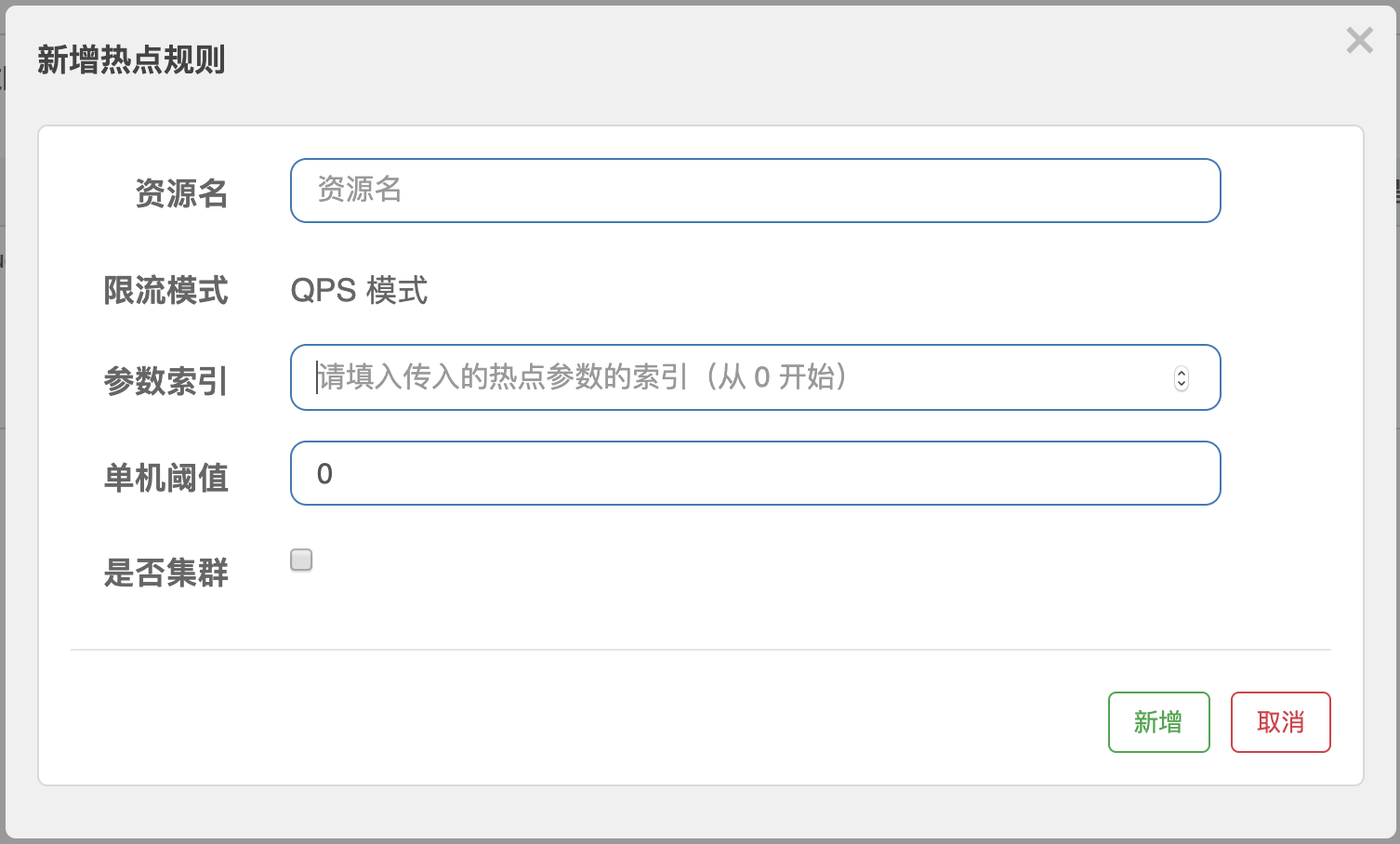Viewport: 1400px width, 844px height.
Task: Click the 是否集群 label text
Action: coord(166,573)
